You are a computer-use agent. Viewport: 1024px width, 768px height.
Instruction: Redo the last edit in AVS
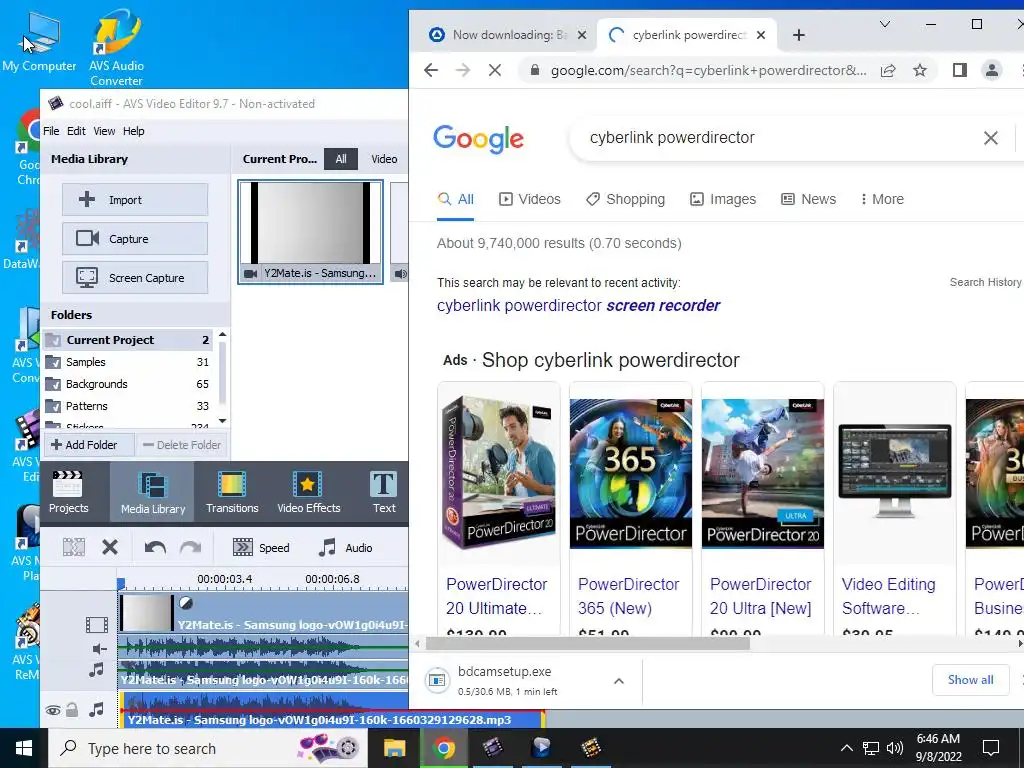tap(191, 547)
